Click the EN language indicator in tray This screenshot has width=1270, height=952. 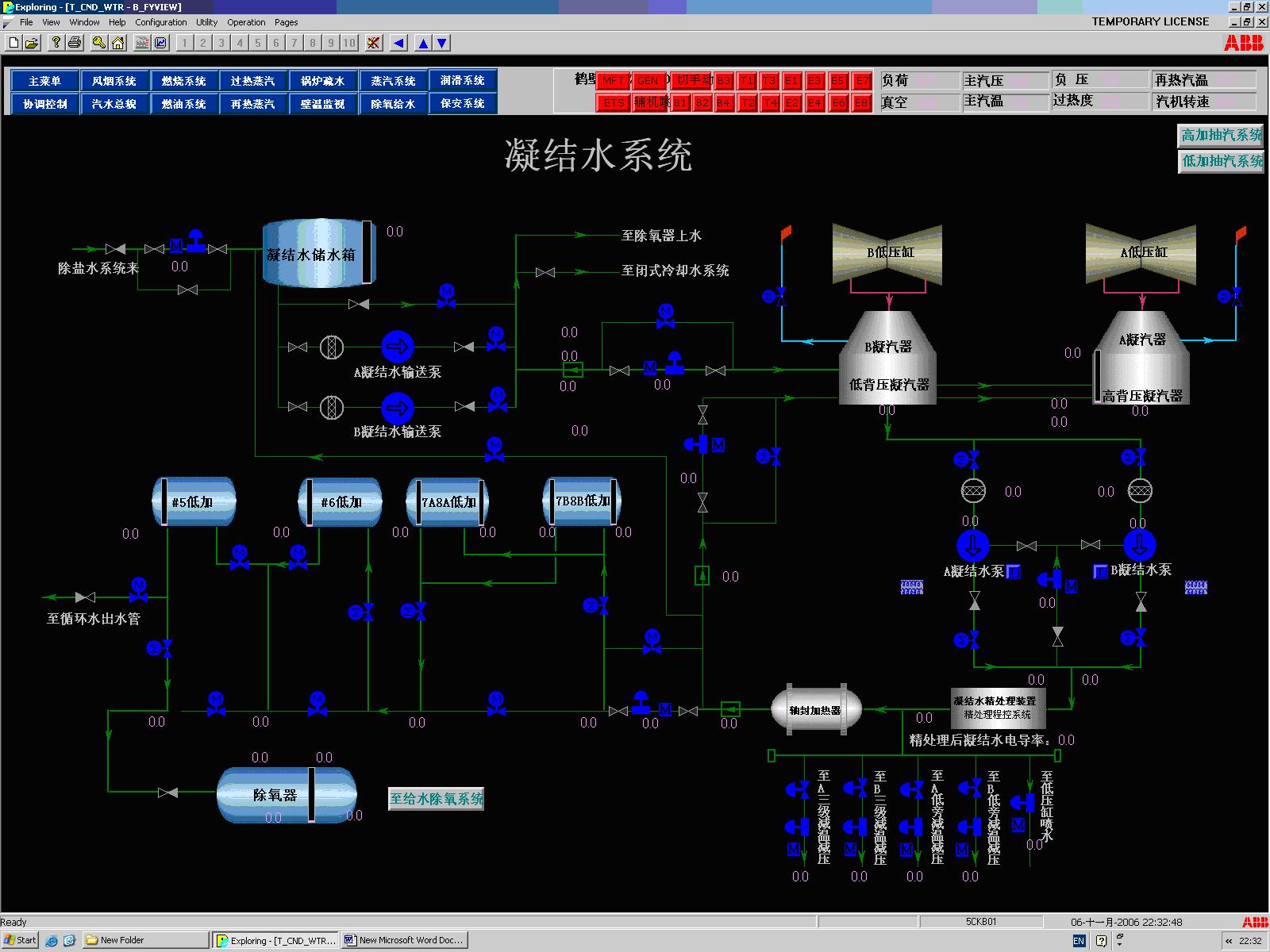(x=1078, y=941)
